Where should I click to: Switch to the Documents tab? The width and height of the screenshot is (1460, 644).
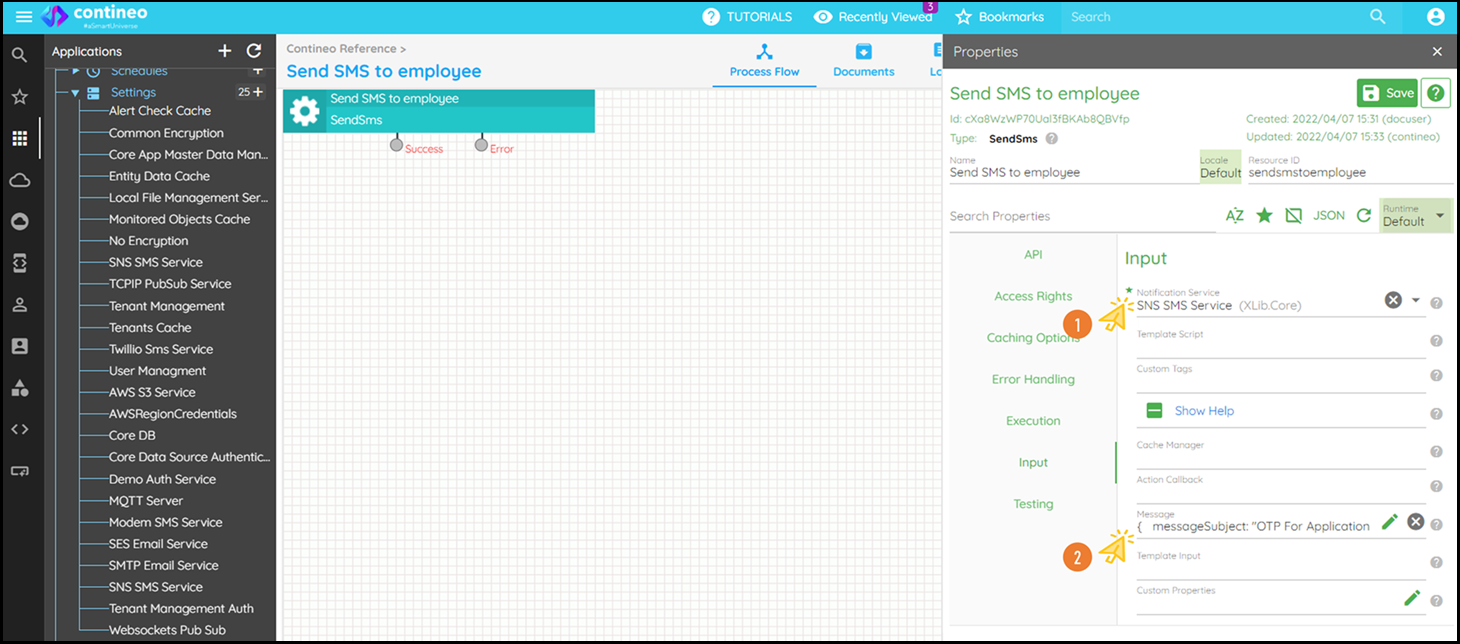click(863, 60)
